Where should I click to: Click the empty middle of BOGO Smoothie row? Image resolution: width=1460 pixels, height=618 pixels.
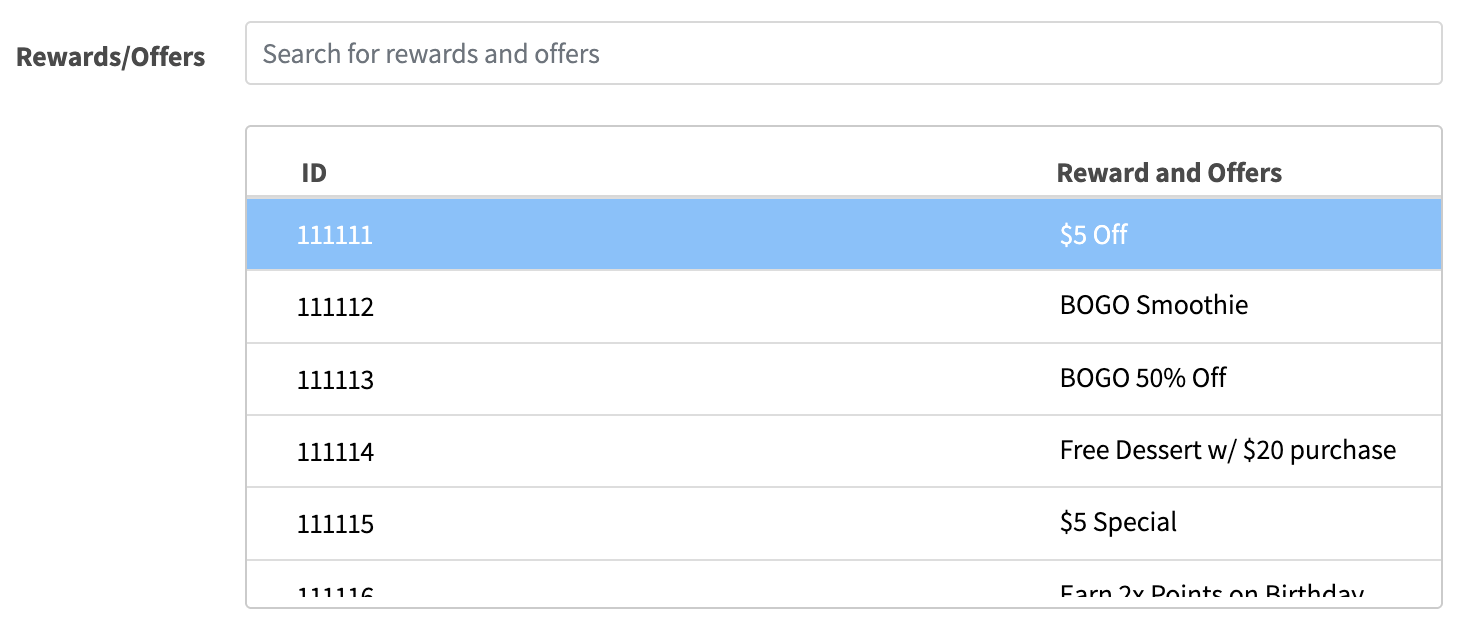(x=700, y=307)
